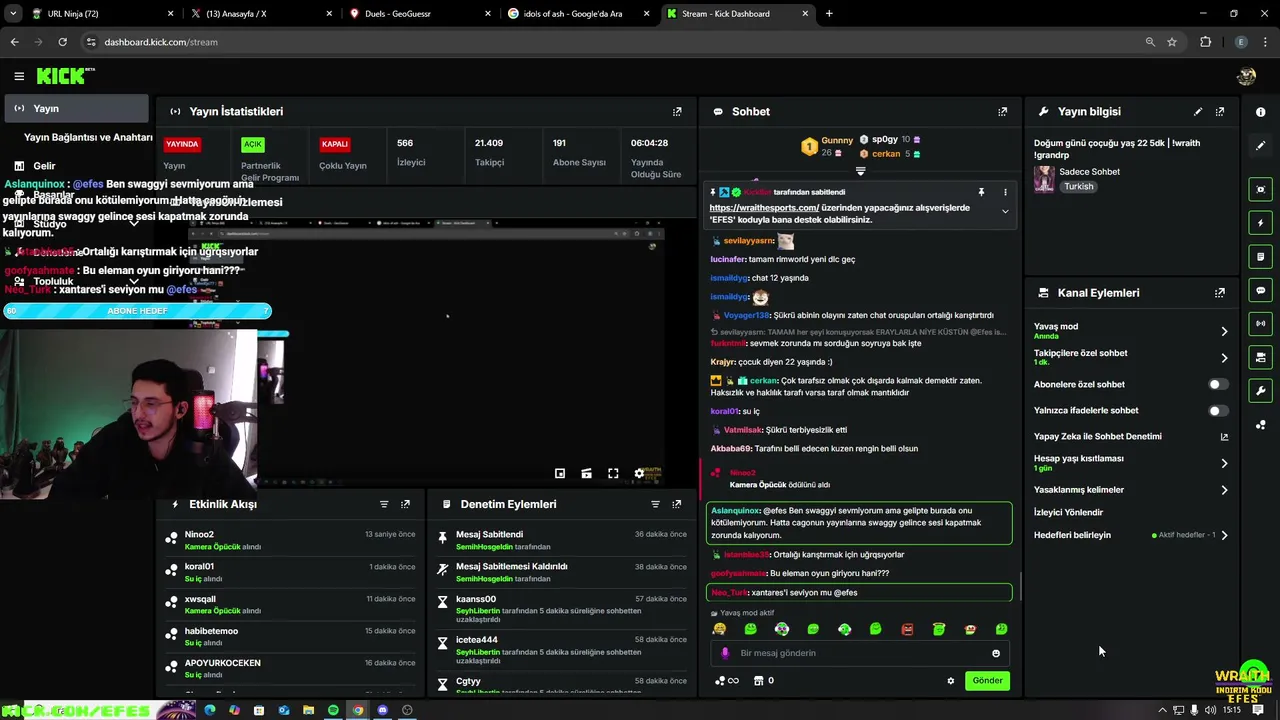Open the emoji picker in message box

[996, 653]
